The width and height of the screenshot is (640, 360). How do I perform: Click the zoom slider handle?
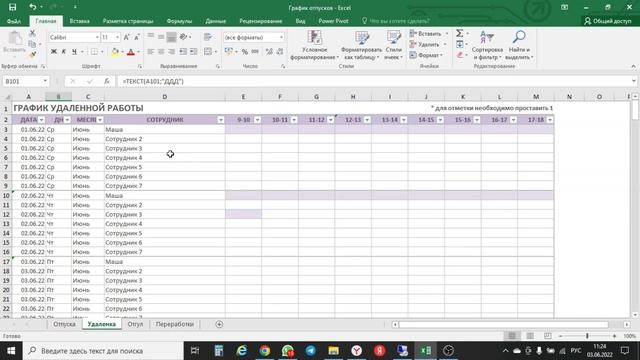click(587, 336)
